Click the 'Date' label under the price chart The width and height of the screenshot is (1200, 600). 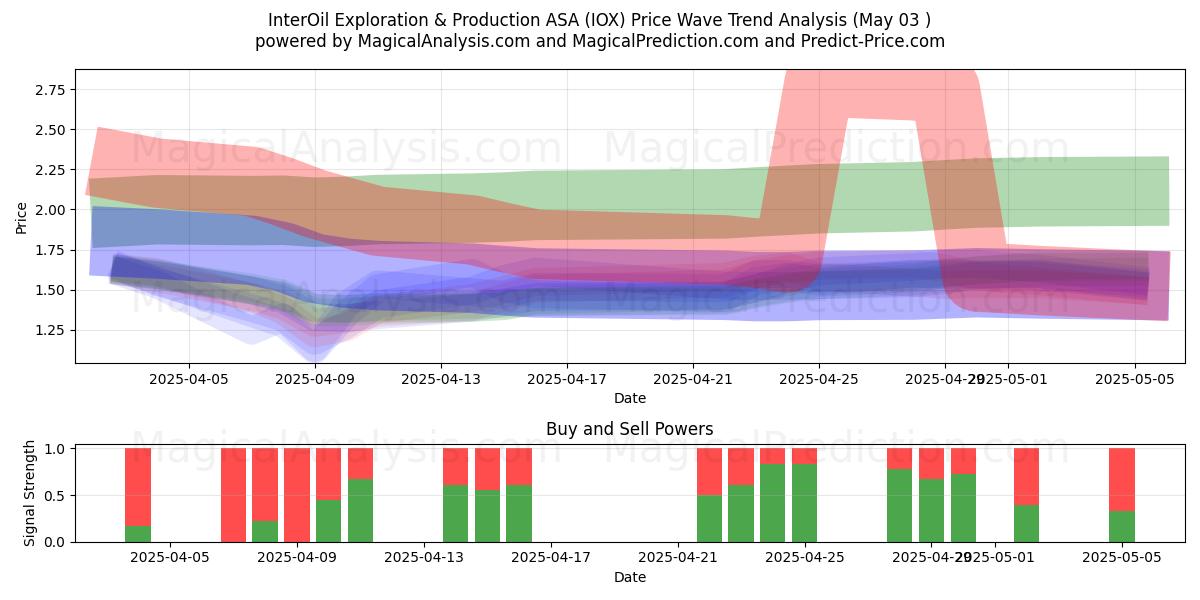pos(630,398)
